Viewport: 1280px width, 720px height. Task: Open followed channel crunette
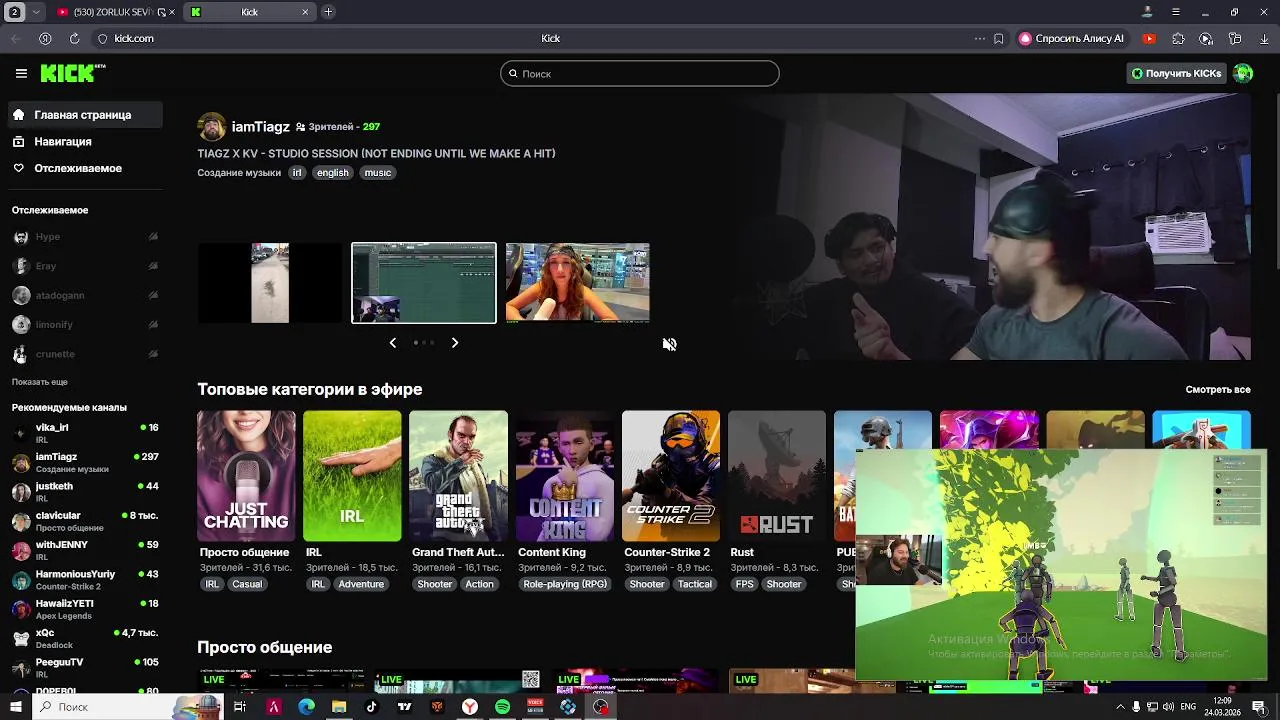point(85,354)
